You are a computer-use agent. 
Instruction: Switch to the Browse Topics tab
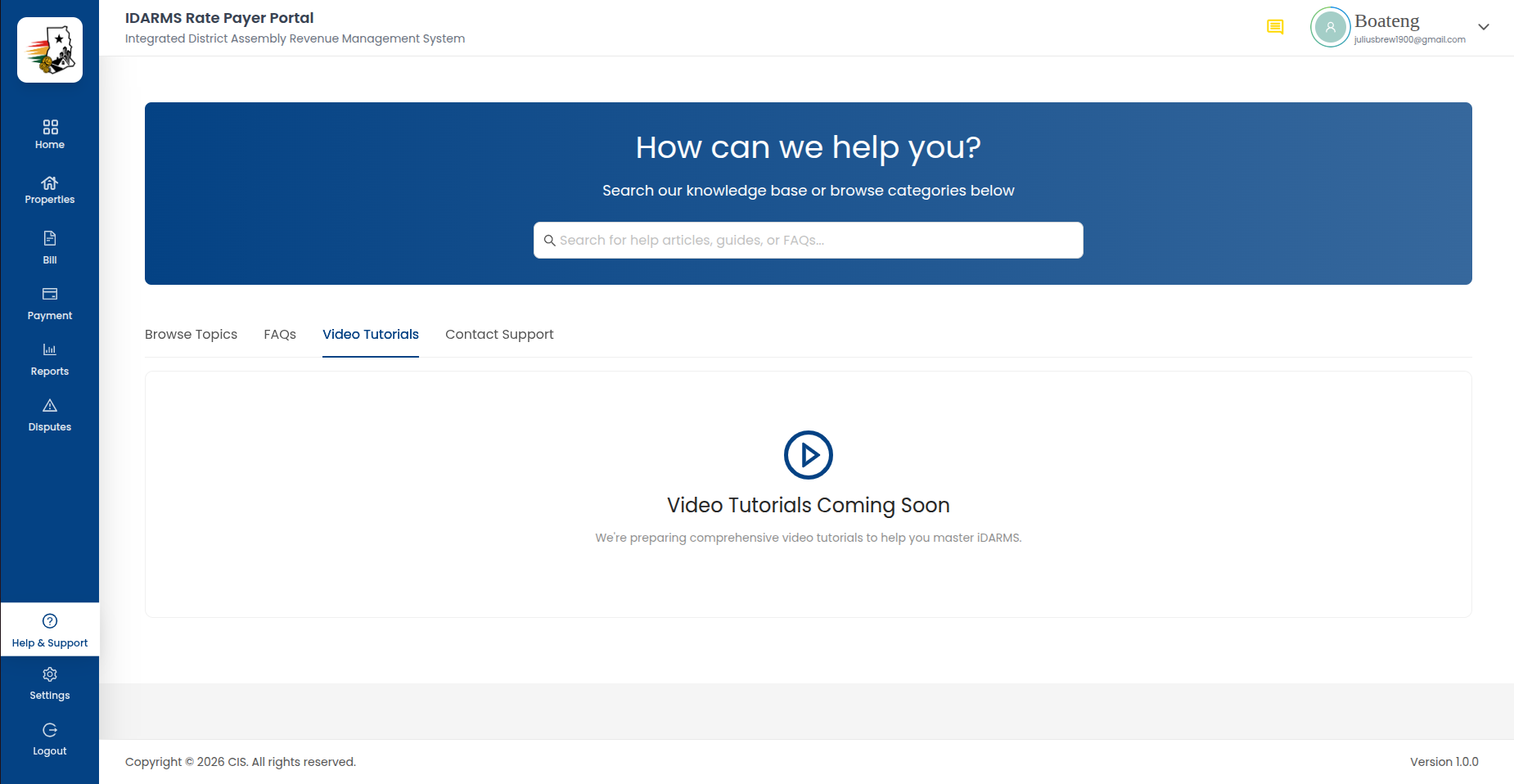coord(191,334)
